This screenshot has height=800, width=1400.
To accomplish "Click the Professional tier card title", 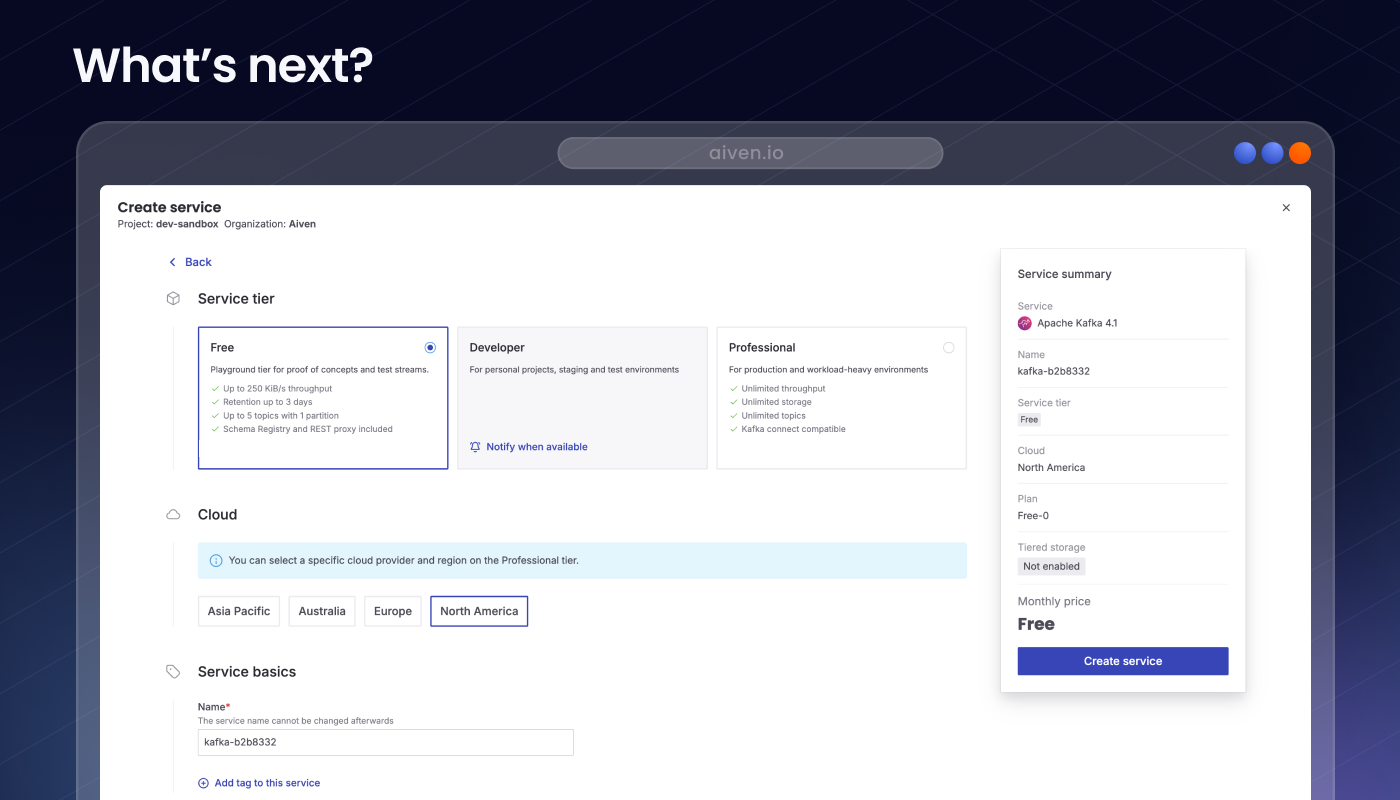I will tap(762, 348).
